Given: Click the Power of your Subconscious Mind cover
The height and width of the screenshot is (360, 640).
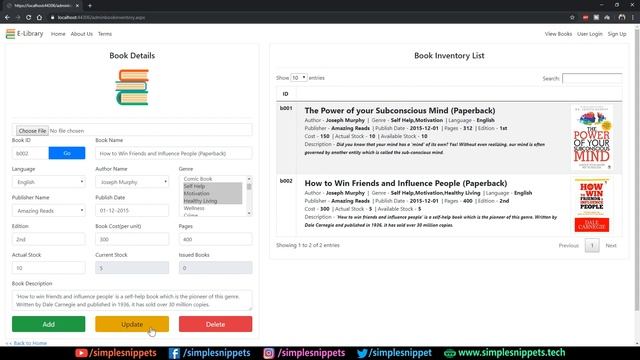Looking at the screenshot, I should click(592, 138).
